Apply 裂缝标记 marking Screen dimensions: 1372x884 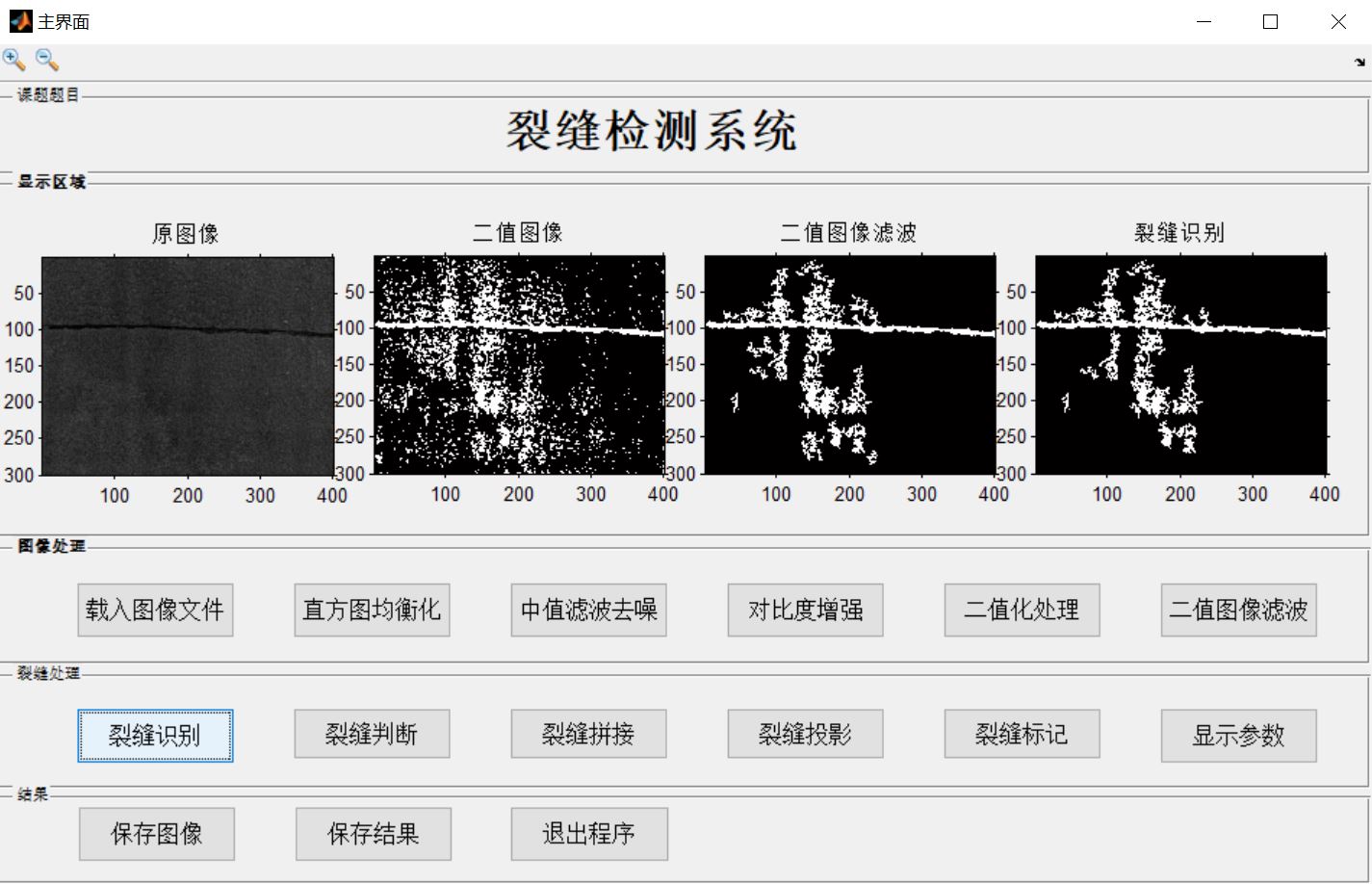point(1022,736)
